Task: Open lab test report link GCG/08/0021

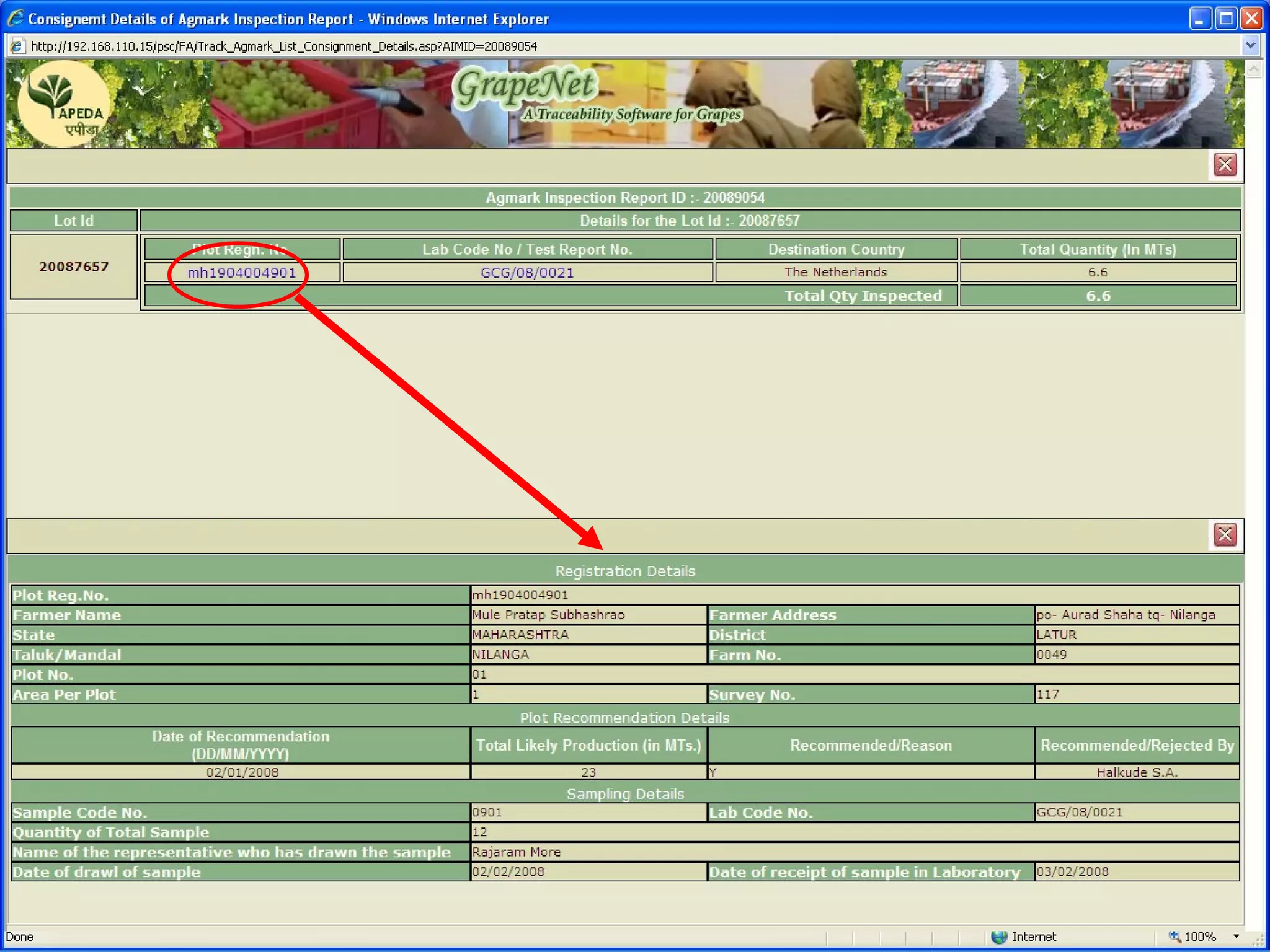Action: 527,273
